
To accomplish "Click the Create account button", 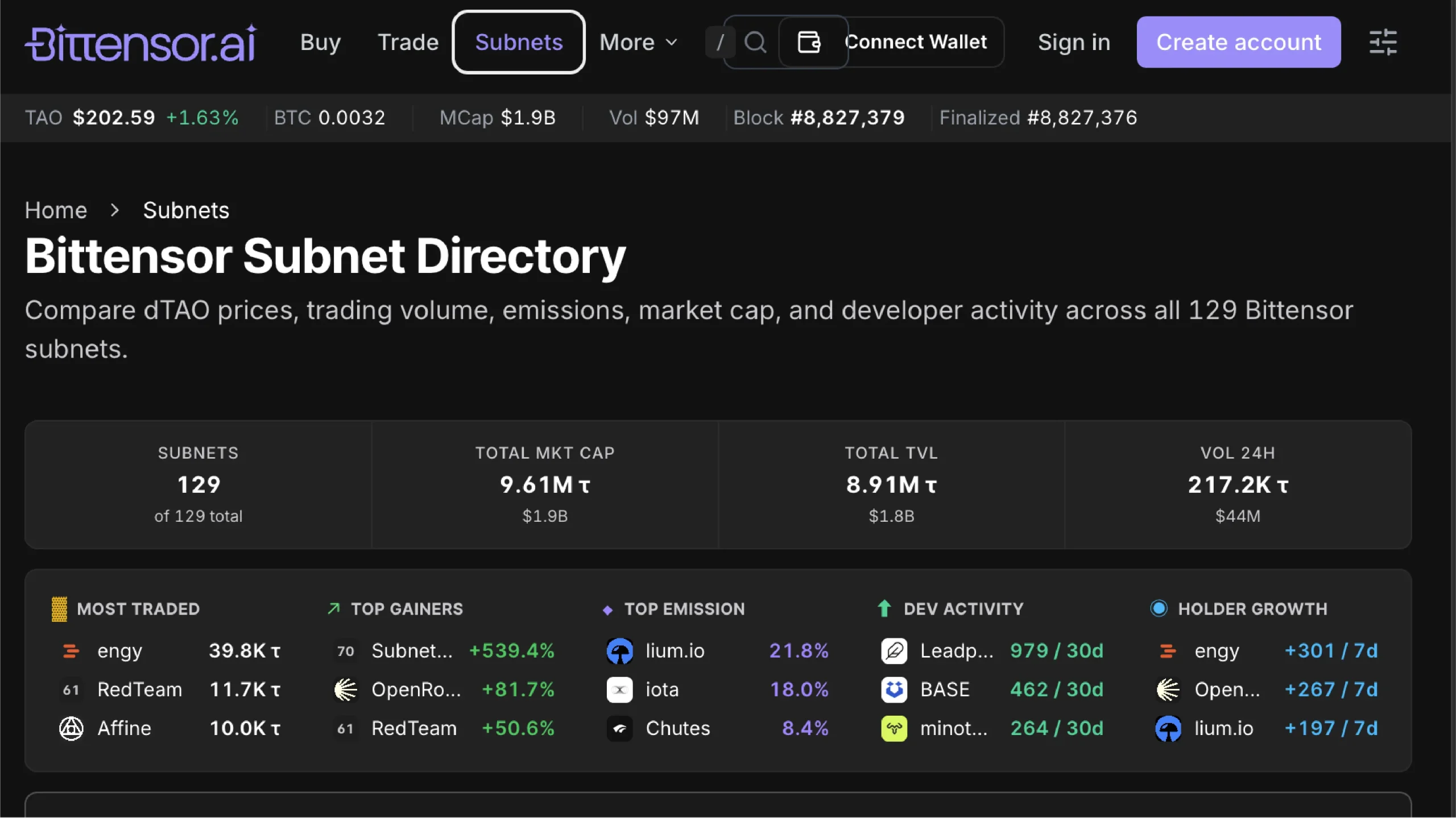I will pyautogui.click(x=1238, y=42).
